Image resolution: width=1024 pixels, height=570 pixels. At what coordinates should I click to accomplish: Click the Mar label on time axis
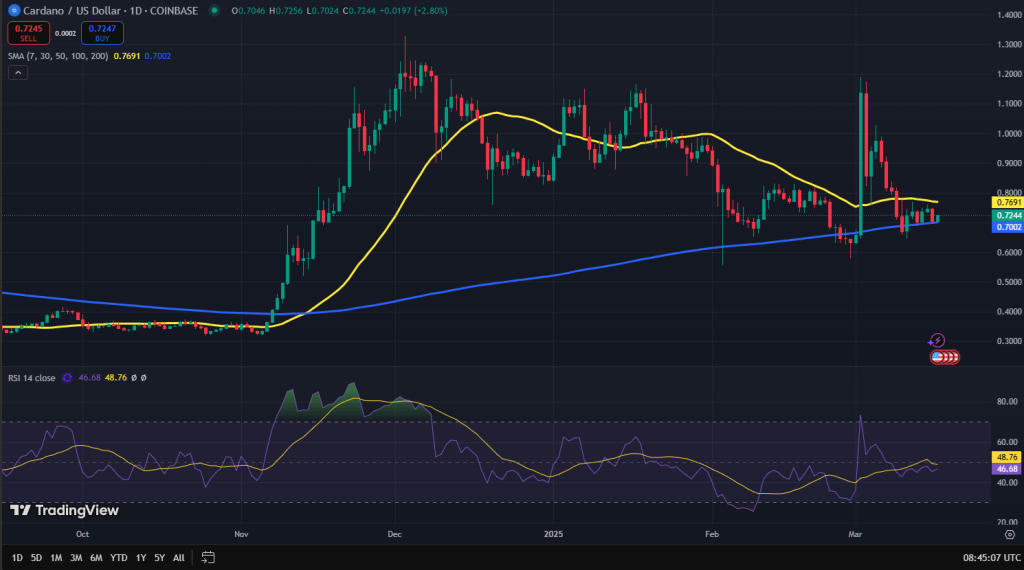[x=855, y=534]
